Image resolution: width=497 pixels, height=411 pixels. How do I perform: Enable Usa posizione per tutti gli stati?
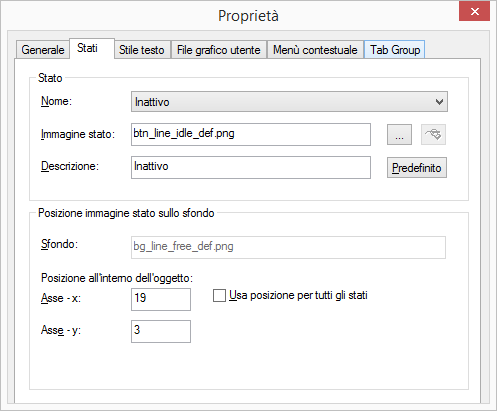coord(219,296)
